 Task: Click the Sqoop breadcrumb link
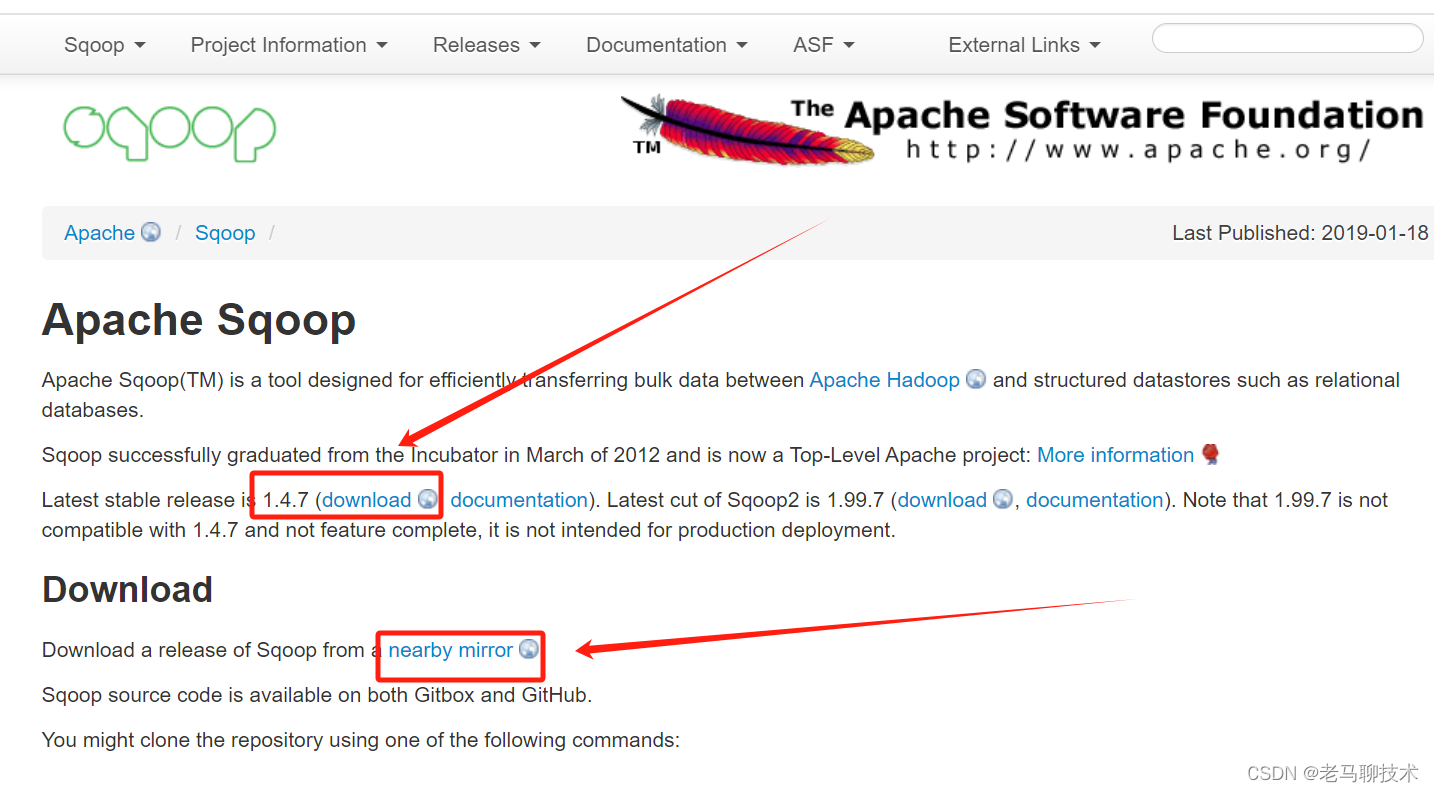[225, 233]
